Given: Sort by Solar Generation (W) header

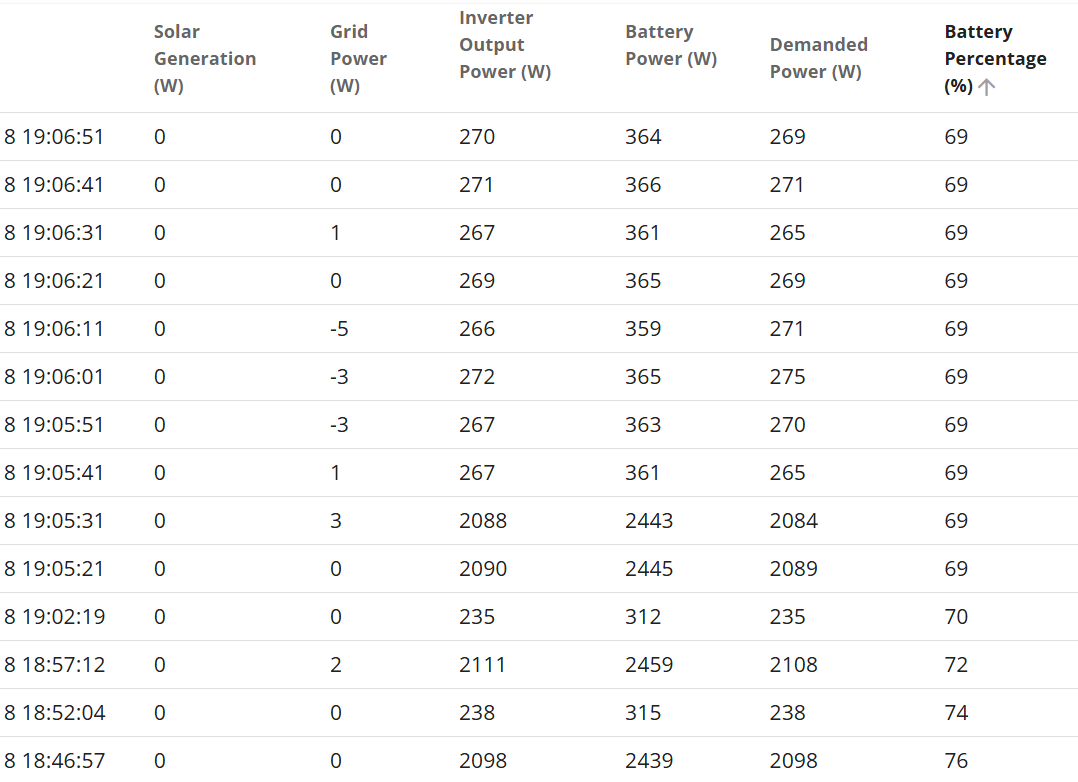Looking at the screenshot, I should (205, 58).
